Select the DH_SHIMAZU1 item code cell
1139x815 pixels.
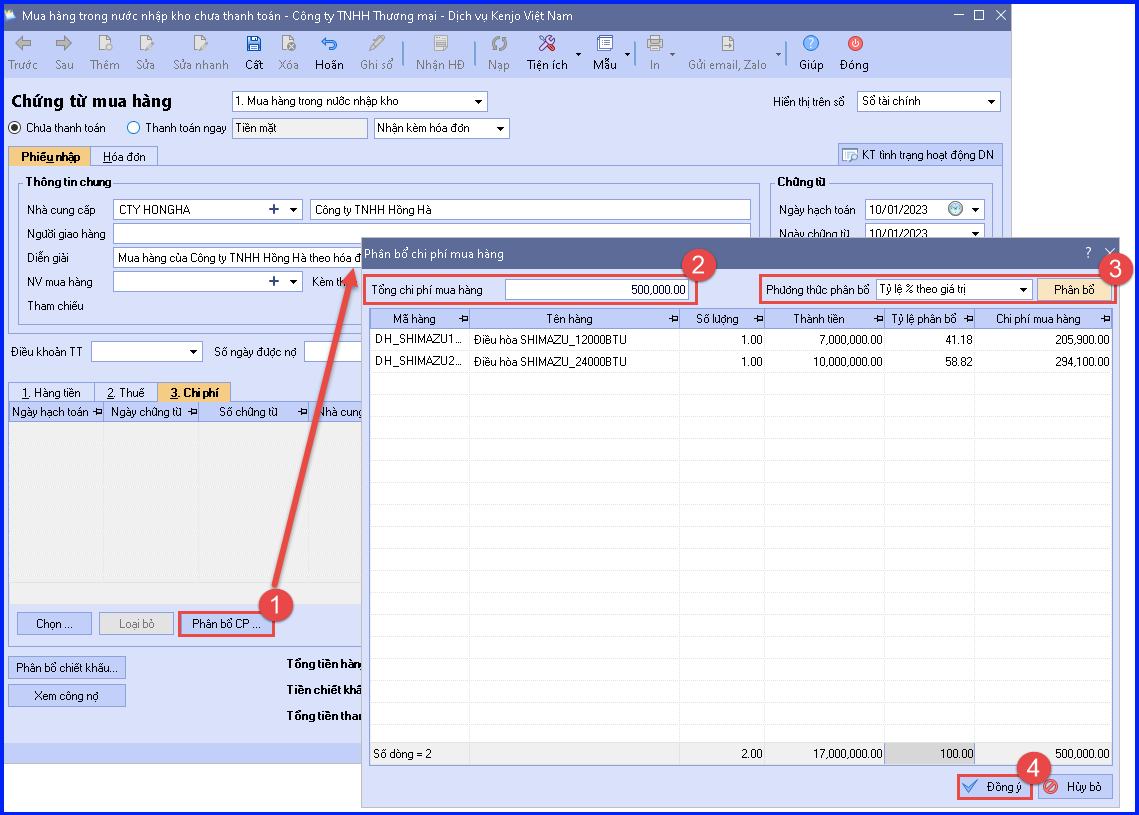click(x=419, y=340)
